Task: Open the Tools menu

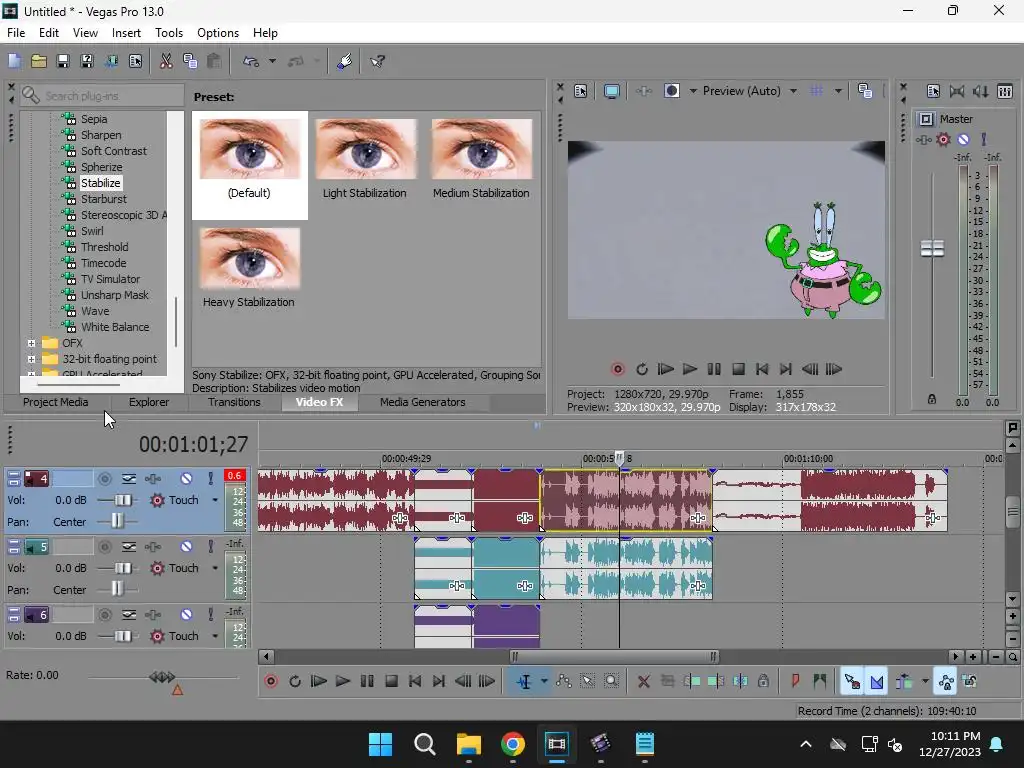Action: [168, 33]
